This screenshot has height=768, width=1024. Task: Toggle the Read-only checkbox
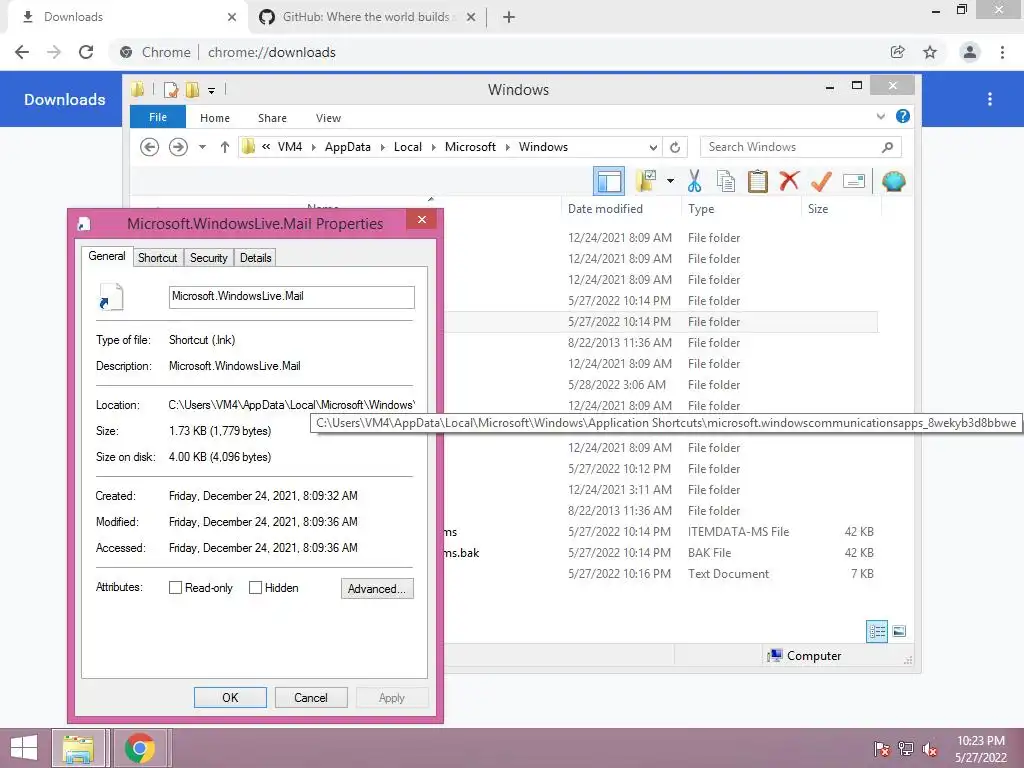pos(175,588)
